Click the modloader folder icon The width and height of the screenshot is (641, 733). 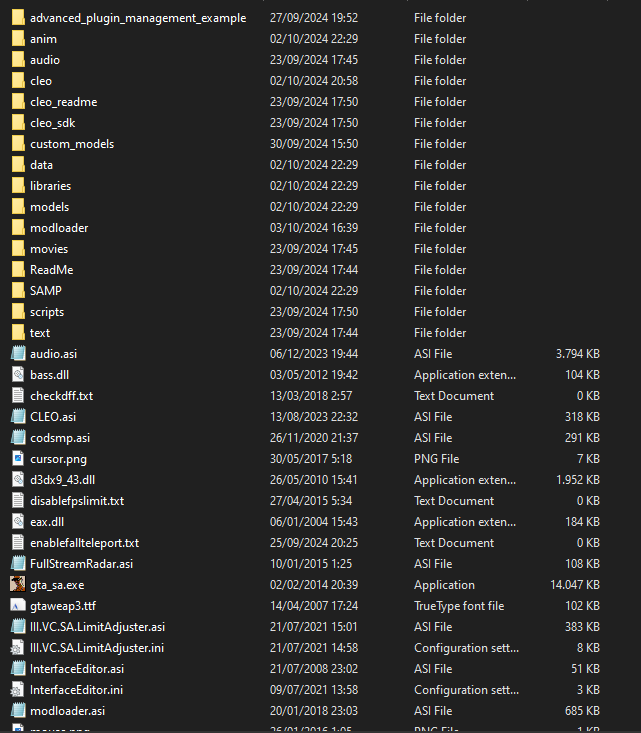coord(18,228)
